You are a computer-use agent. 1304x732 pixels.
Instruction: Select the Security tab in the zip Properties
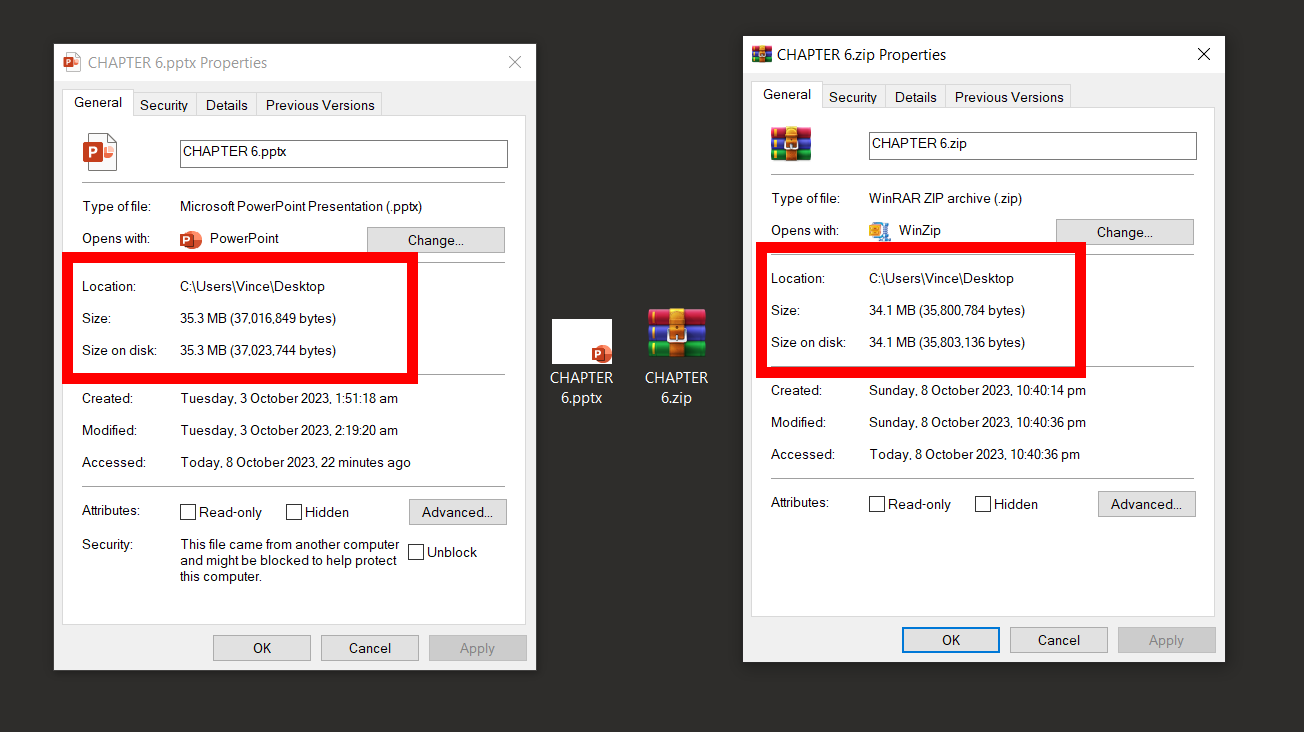pyautogui.click(x=853, y=97)
